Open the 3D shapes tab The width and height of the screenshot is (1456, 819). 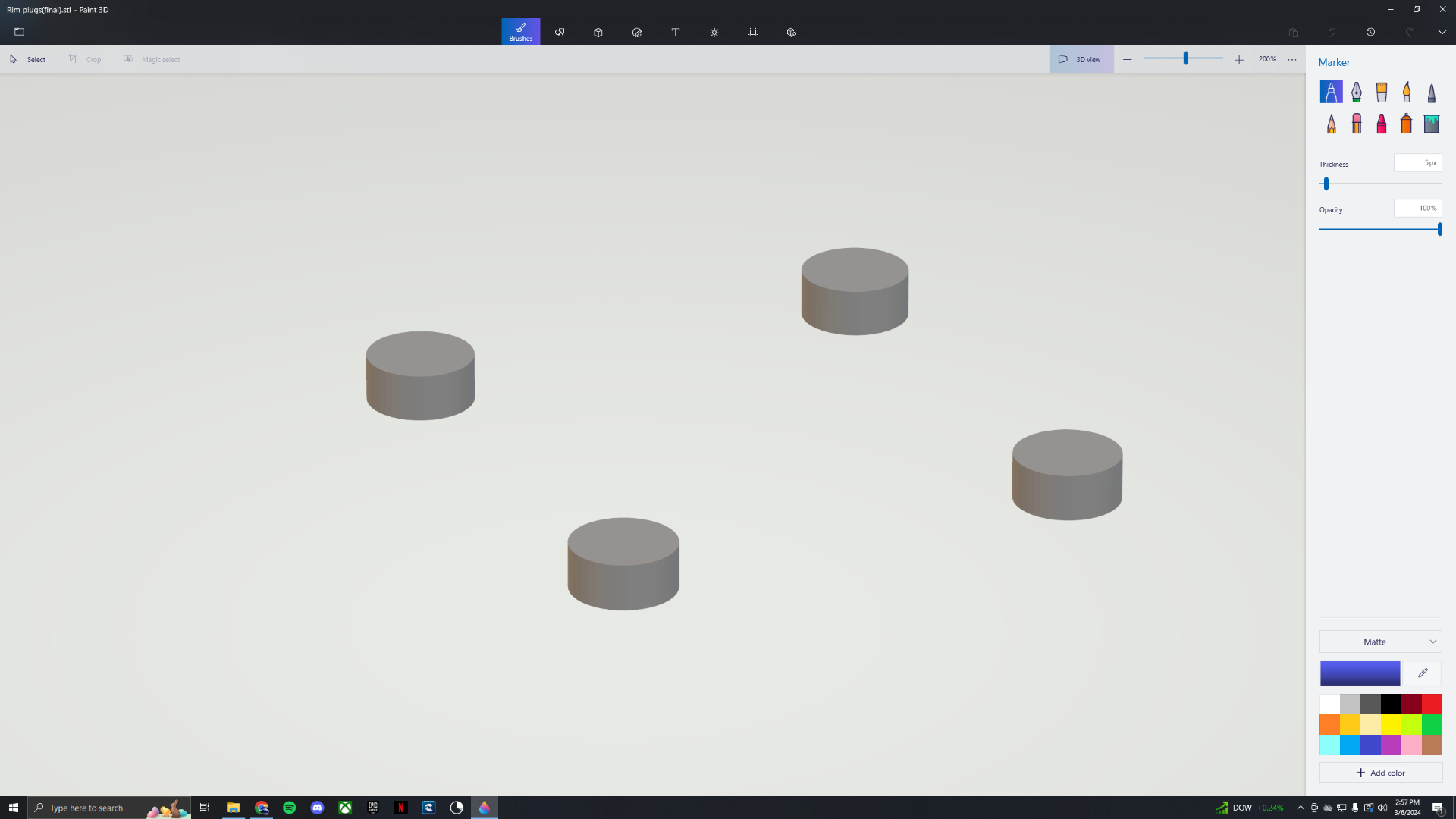[598, 33]
